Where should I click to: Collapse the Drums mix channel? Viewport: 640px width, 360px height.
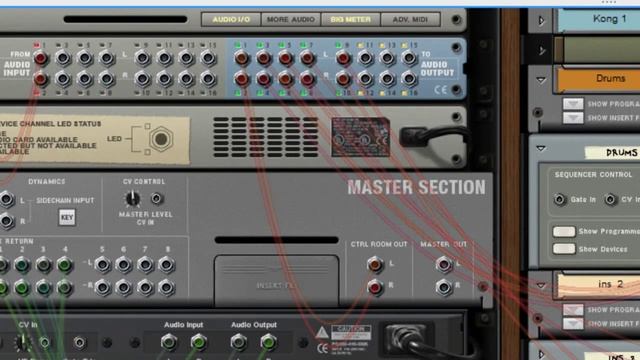541,80
